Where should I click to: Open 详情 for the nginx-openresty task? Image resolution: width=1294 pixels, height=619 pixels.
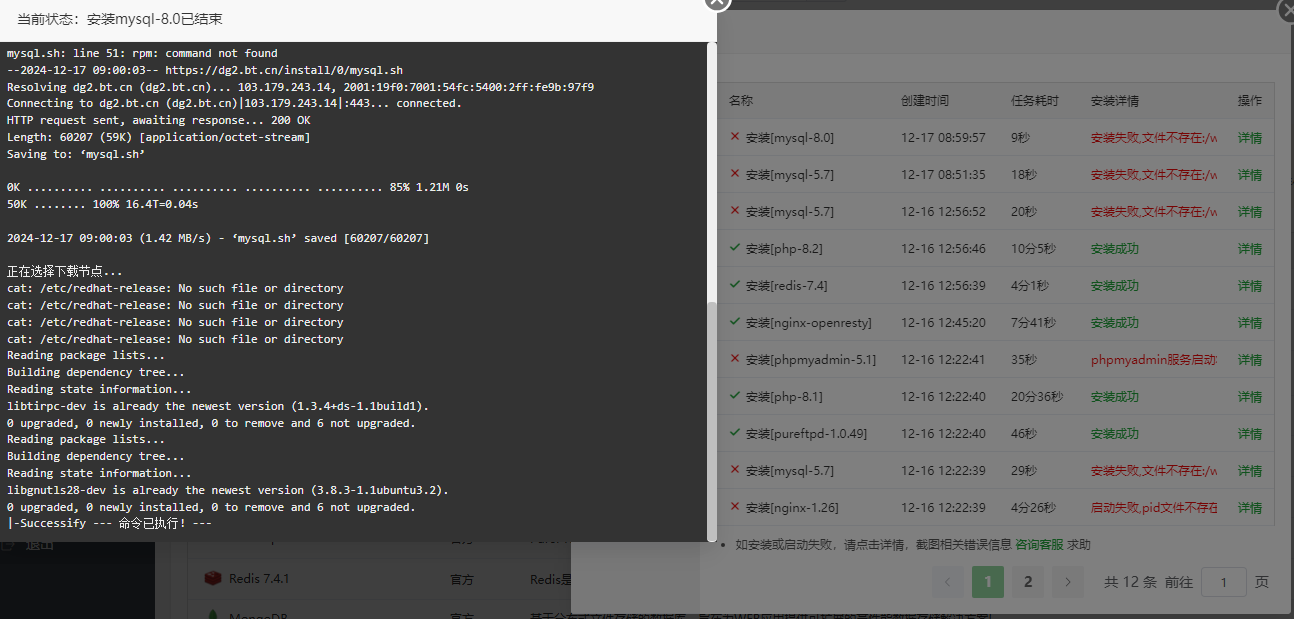click(1249, 323)
